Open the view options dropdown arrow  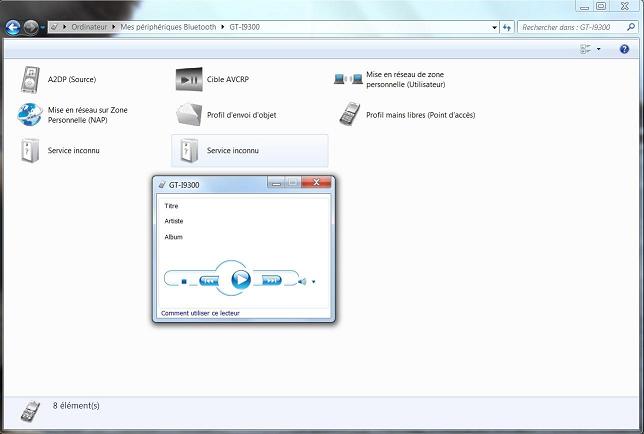coord(598,49)
